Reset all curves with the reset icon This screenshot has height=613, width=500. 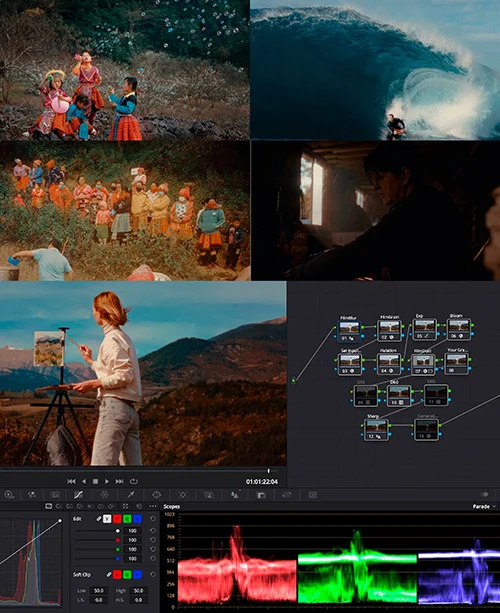(139, 506)
